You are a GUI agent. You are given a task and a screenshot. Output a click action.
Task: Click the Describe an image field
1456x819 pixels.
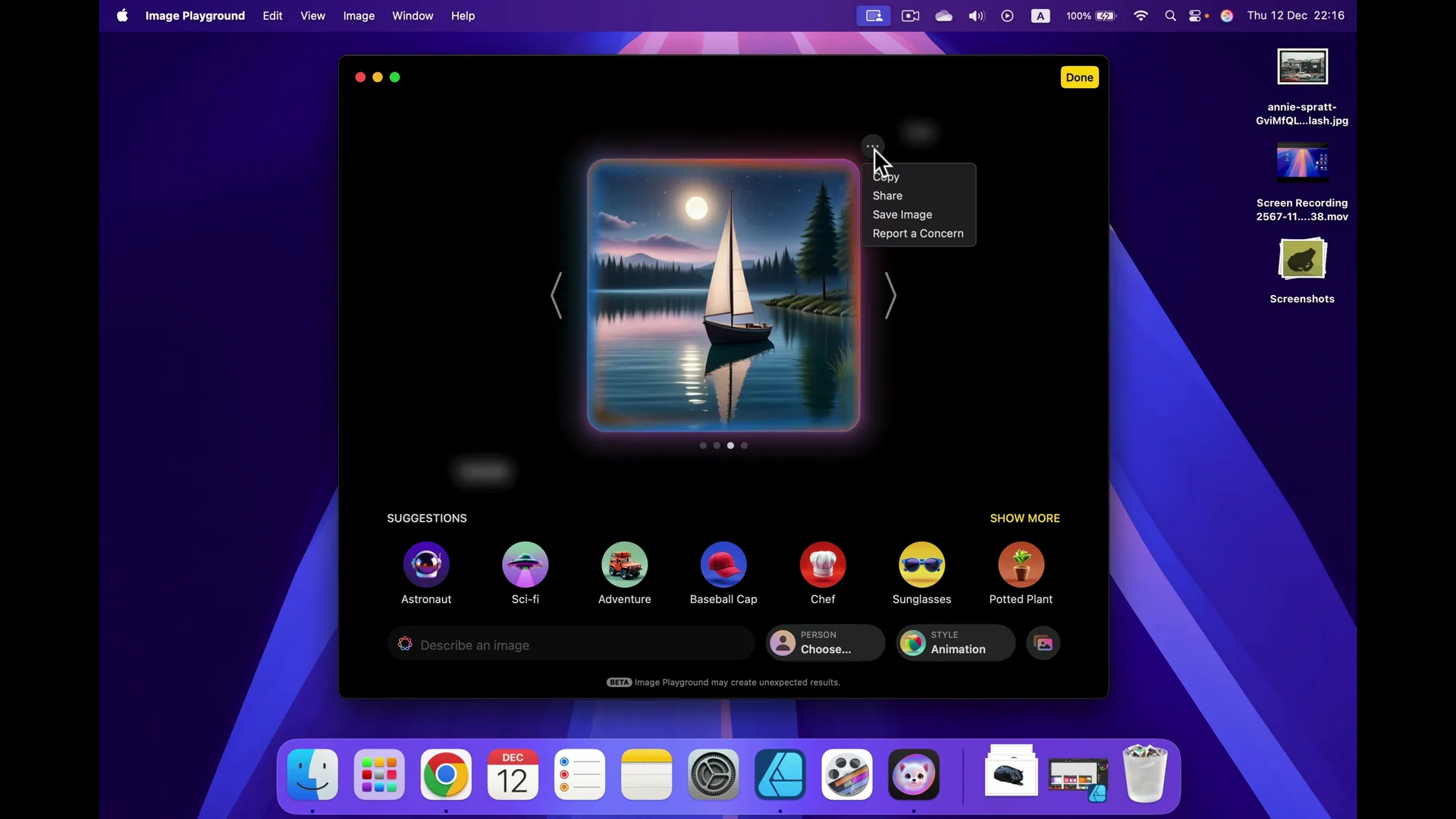coord(571,645)
